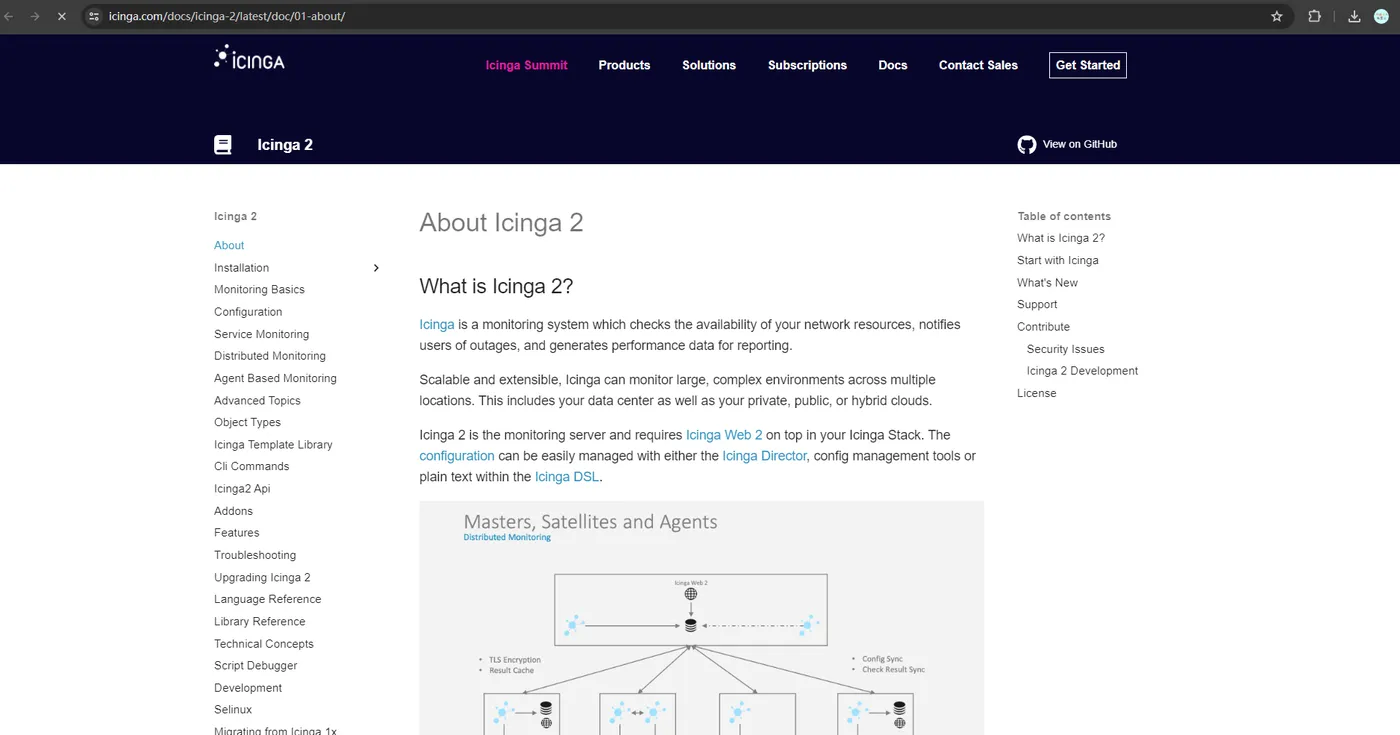Image resolution: width=1400 pixels, height=735 pixels.
Task: Go forward with the browser forward arrow
Action: 35,16
